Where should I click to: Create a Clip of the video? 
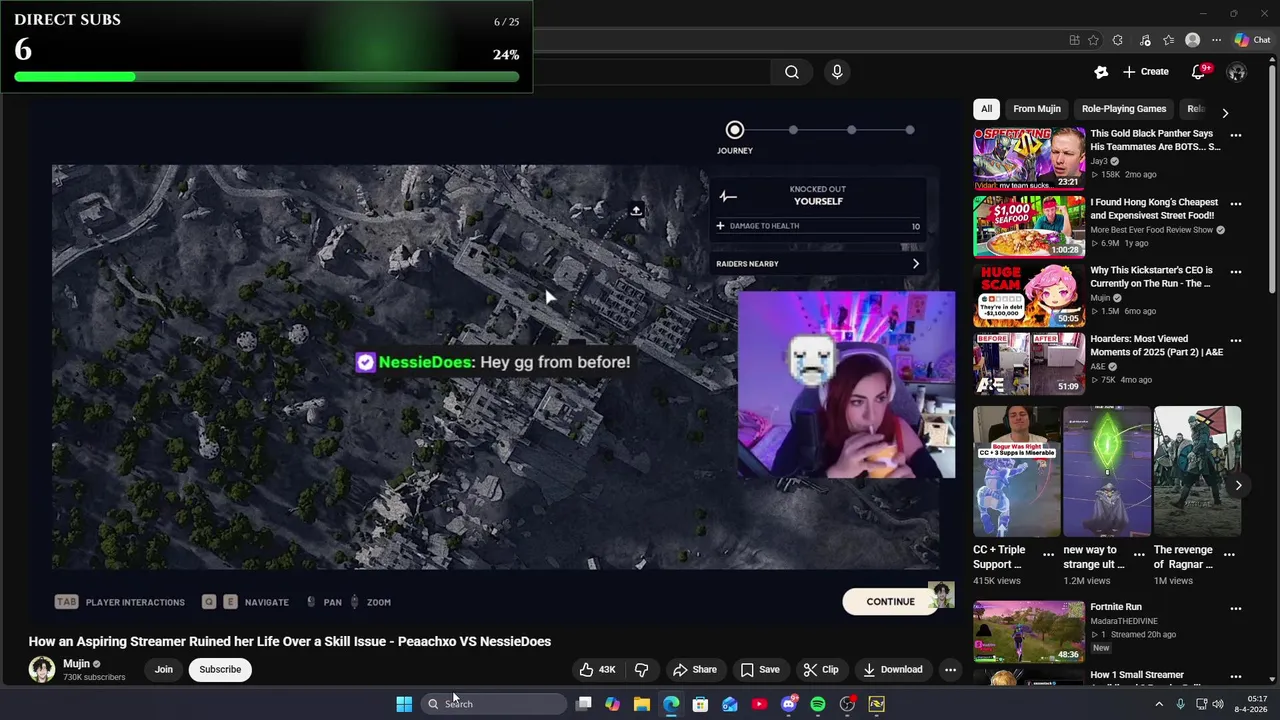point(821,670)
